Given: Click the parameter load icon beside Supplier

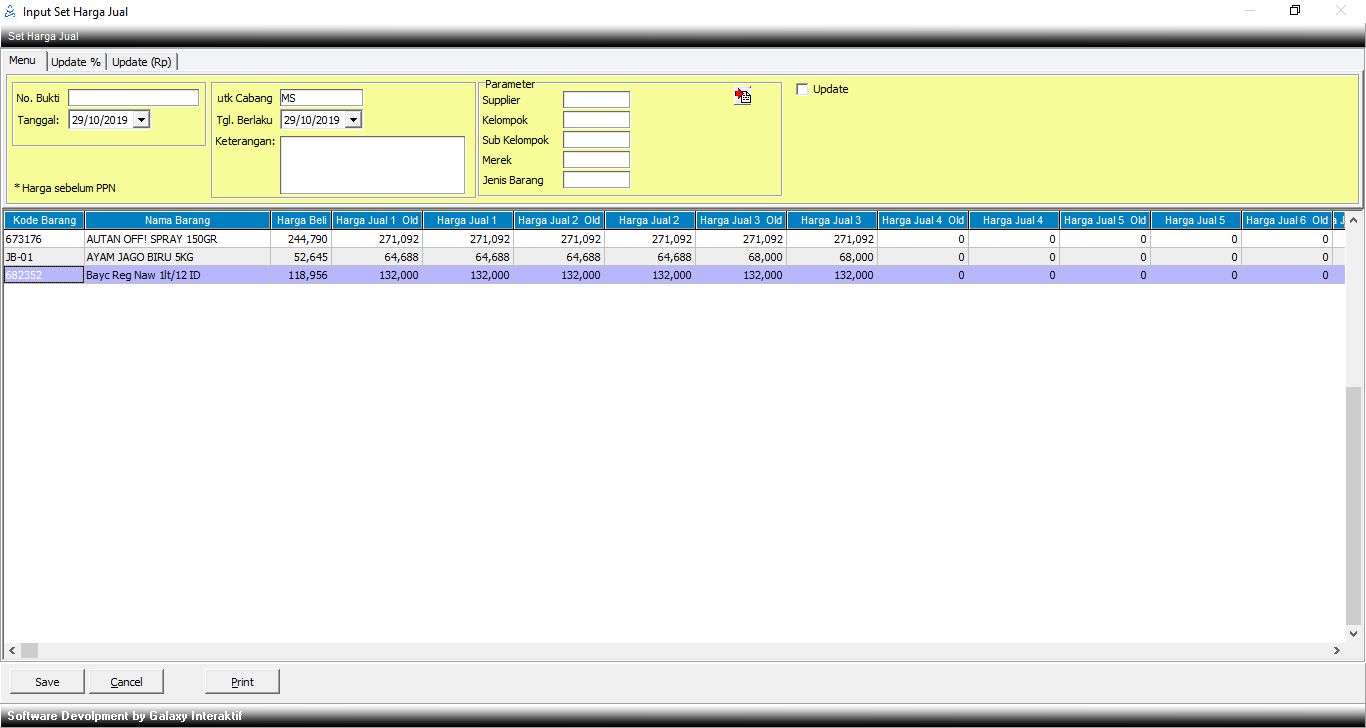Looking at the screenshot, I should 742,96.
